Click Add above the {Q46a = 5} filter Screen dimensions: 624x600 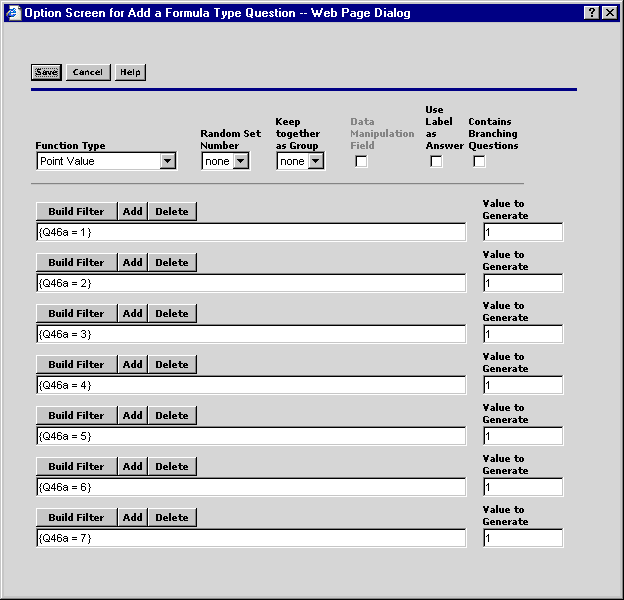coord(133,415)
